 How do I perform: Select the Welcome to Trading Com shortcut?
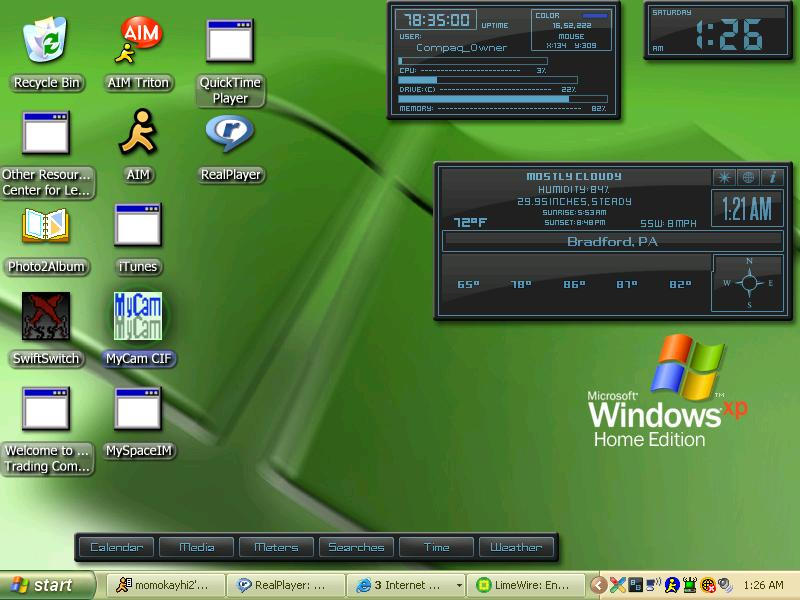point(46,408)
